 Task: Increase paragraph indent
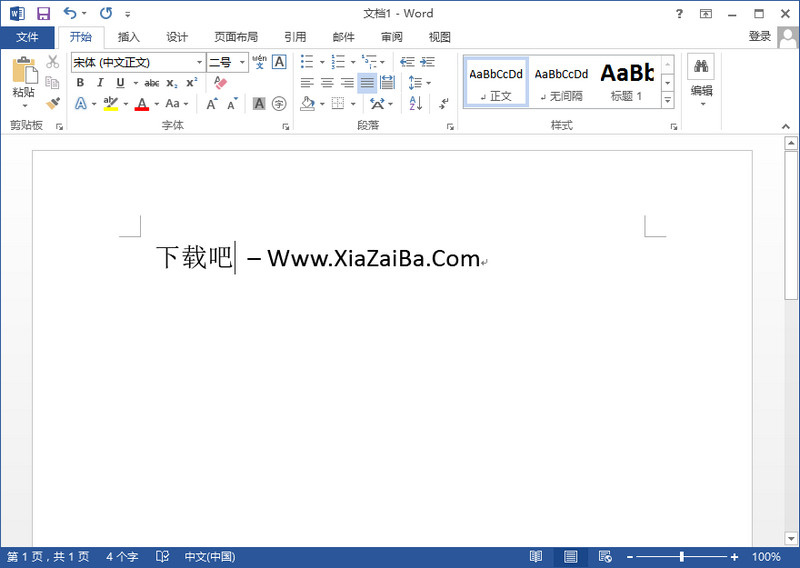click(427, 62)
